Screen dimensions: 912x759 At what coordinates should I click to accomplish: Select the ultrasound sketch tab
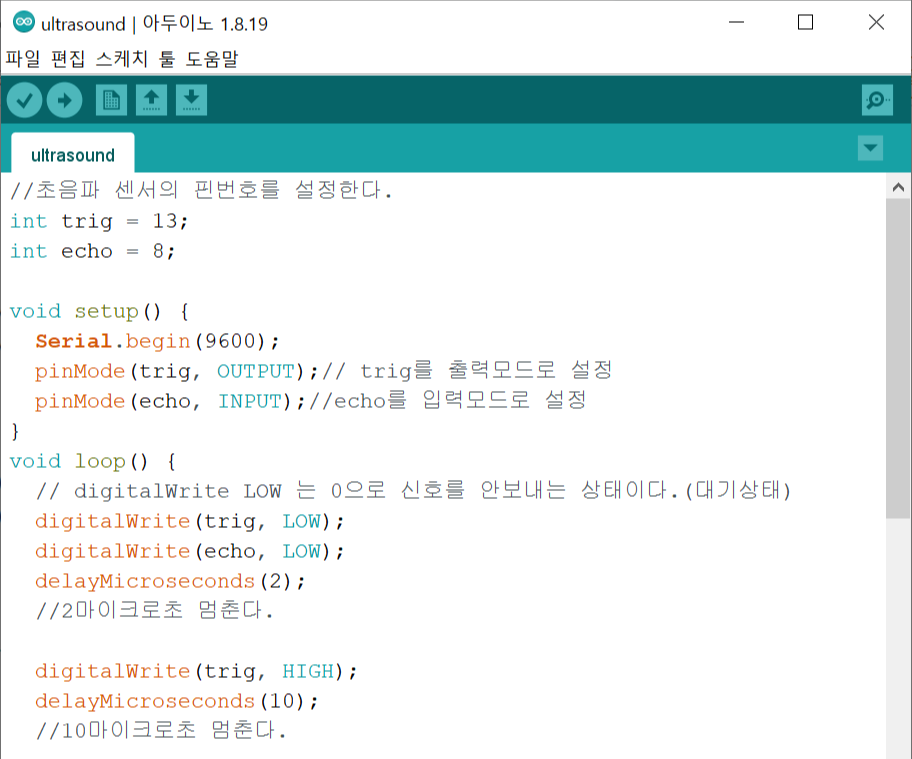point(73,155)
